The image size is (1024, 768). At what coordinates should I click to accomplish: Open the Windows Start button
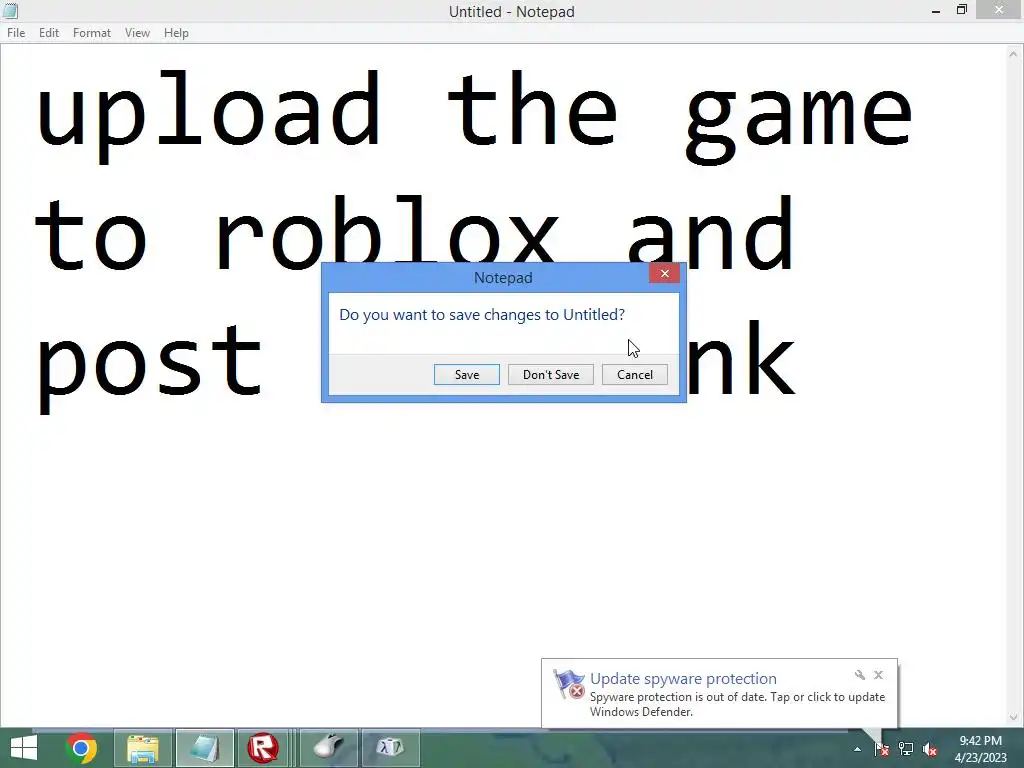(x=24, y=748)
